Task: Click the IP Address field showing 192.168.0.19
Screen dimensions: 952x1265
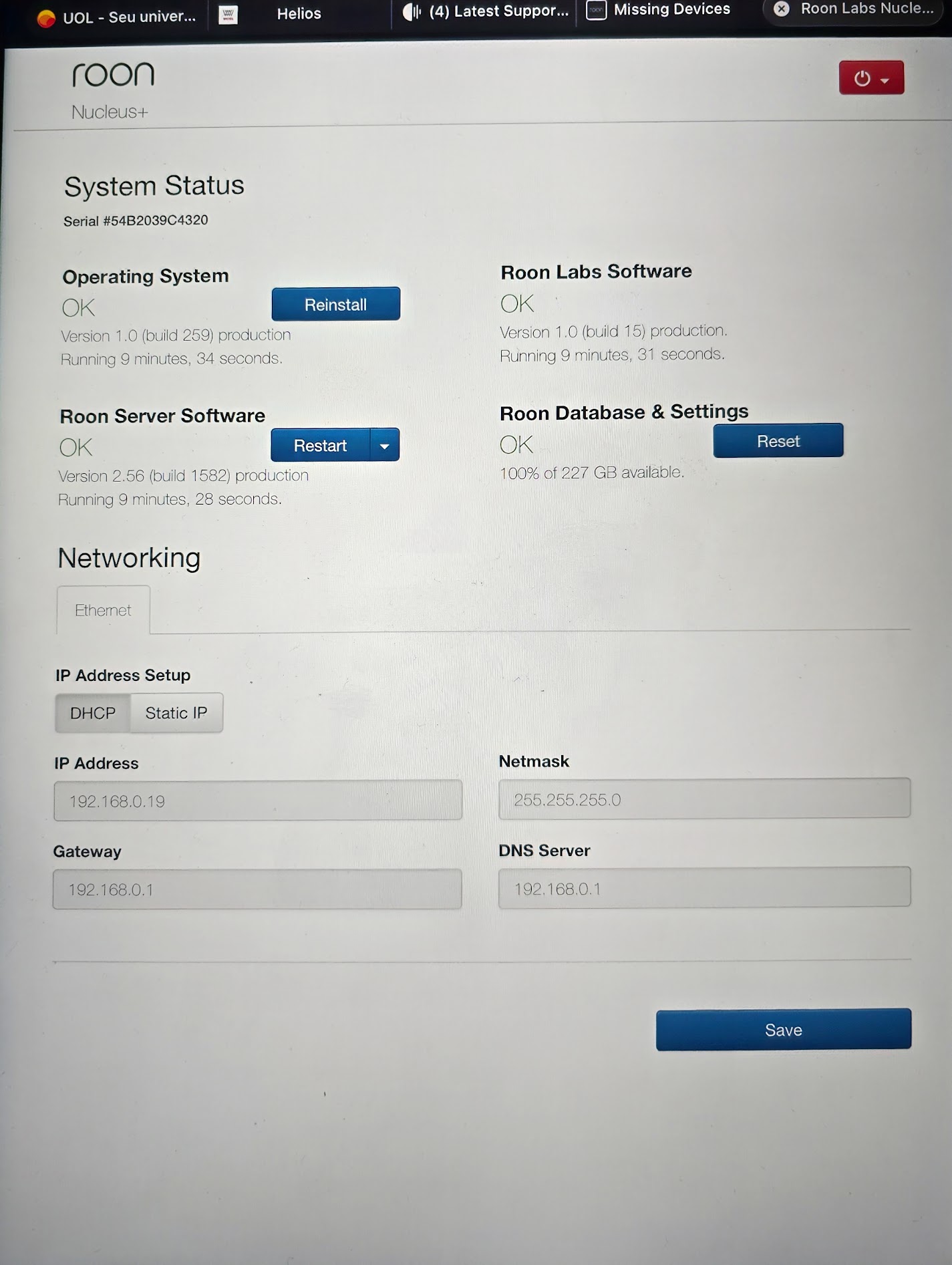Action: pyautogui.click(x=258, y=801)
